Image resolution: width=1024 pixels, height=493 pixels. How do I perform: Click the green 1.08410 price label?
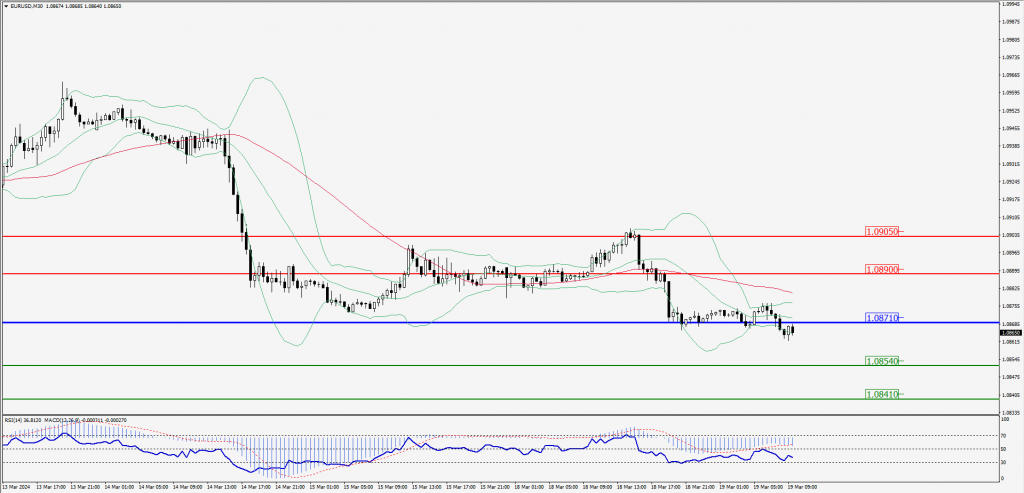pos(883,394)
